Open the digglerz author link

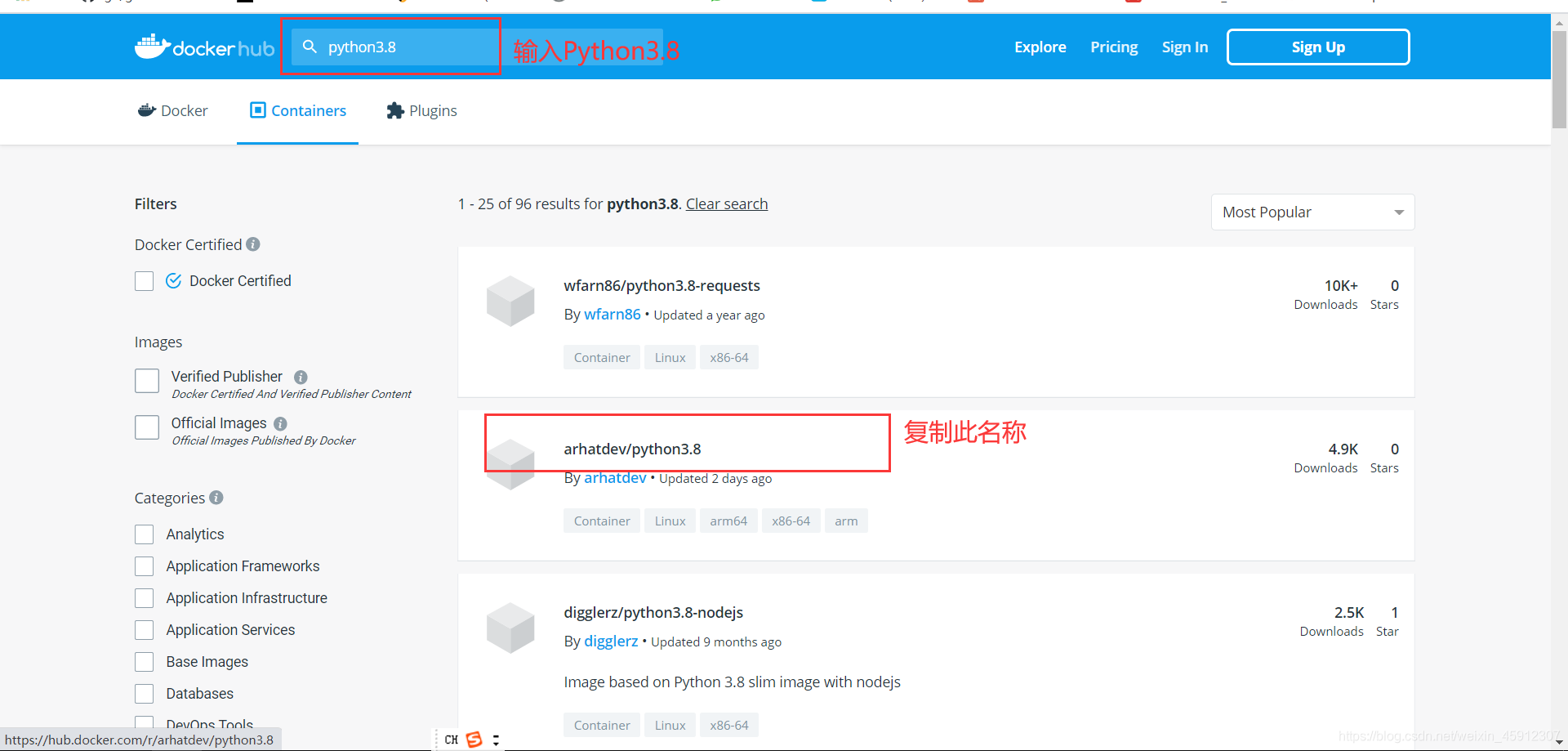coord(611,641)
